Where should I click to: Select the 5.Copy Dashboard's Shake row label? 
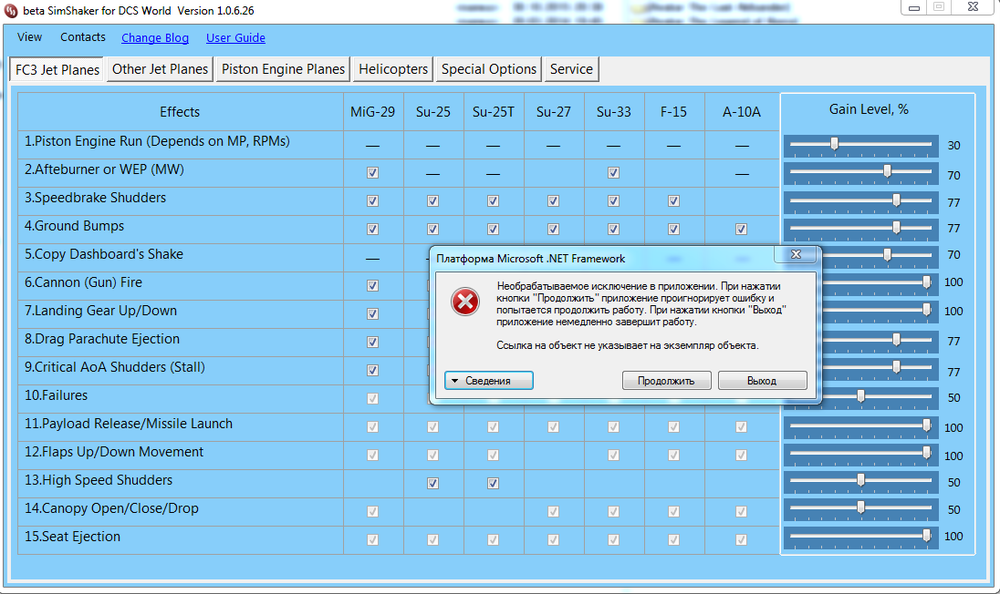tap(104, 254)
